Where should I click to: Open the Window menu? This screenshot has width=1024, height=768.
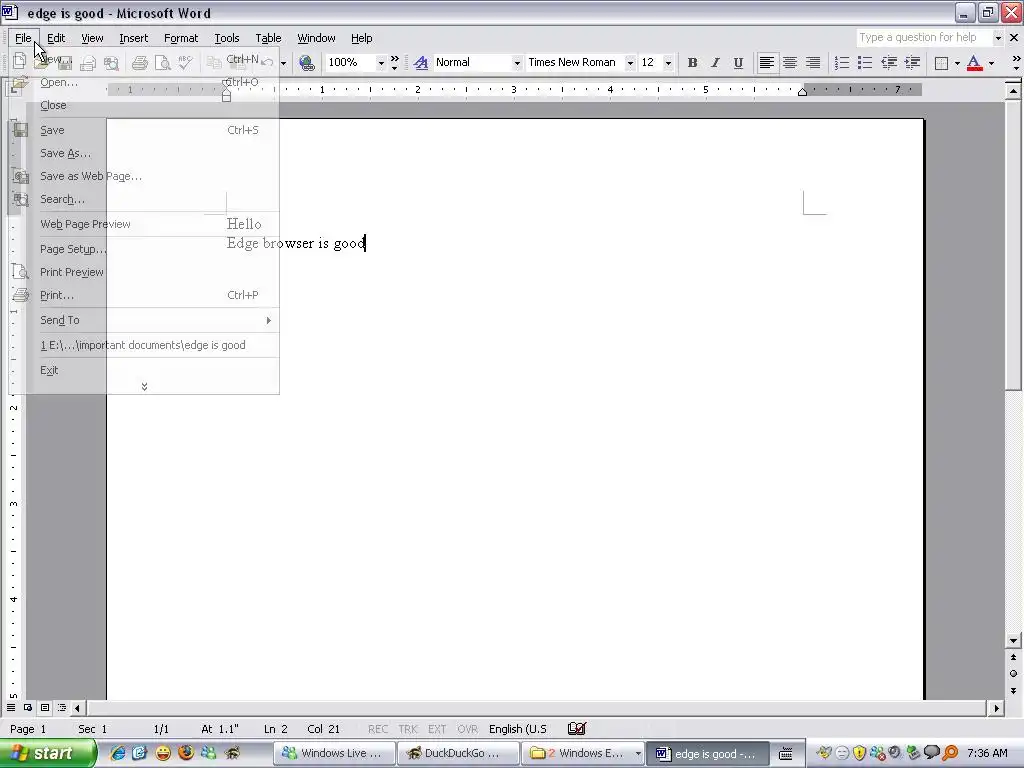tap(316, 38)
